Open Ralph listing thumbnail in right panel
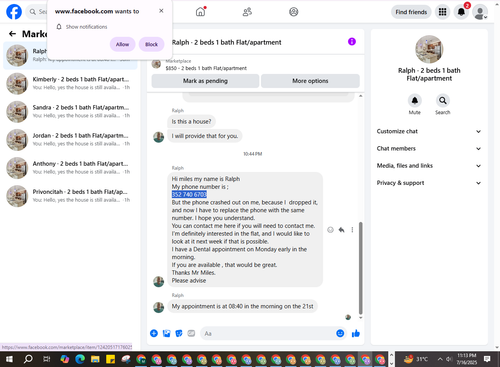 pos(429,49)
